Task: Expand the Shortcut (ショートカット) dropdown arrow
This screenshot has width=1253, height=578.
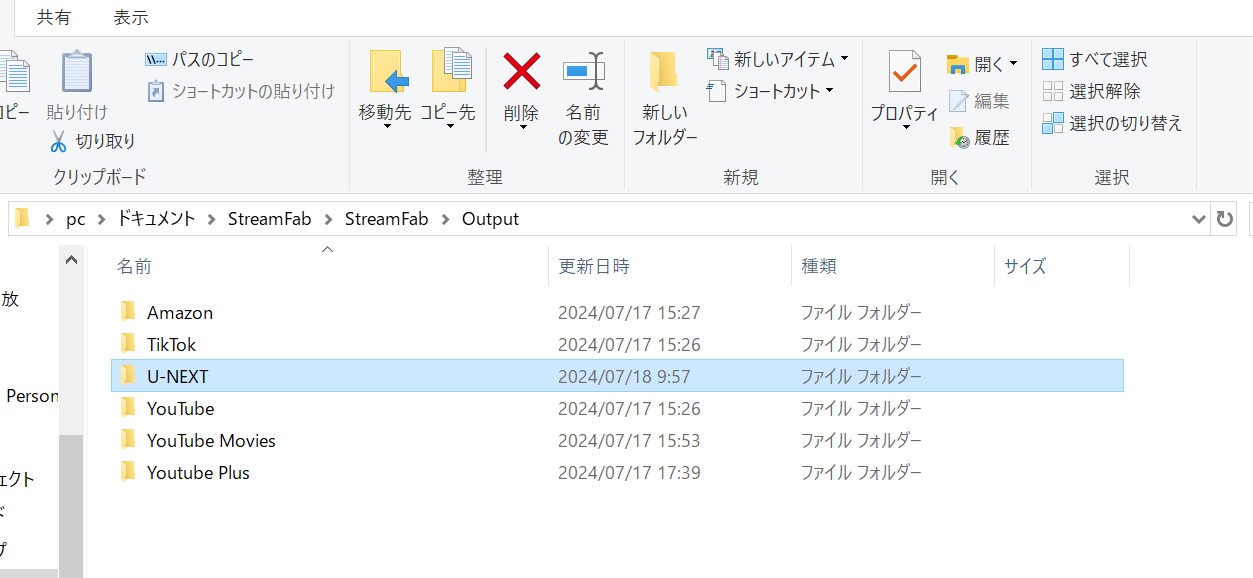Action: coord(829,91)
